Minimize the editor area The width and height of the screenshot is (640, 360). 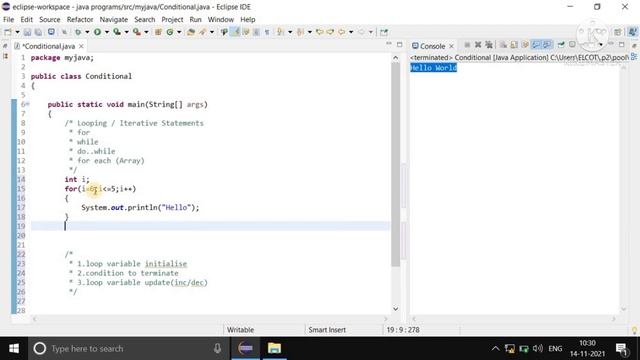click(x=389, y=44)
